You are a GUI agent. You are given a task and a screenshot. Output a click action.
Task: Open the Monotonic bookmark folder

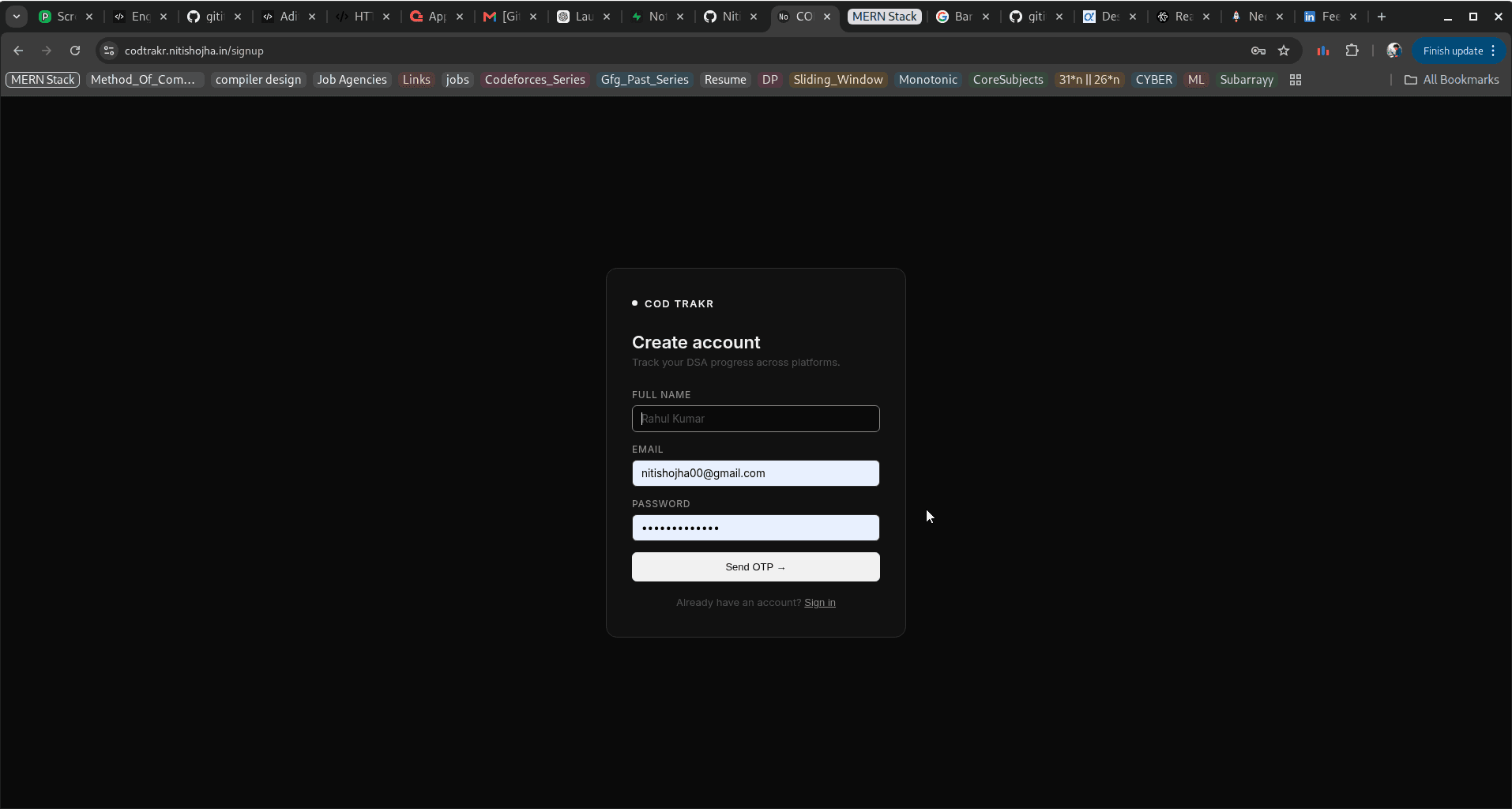tap(928, 80)
